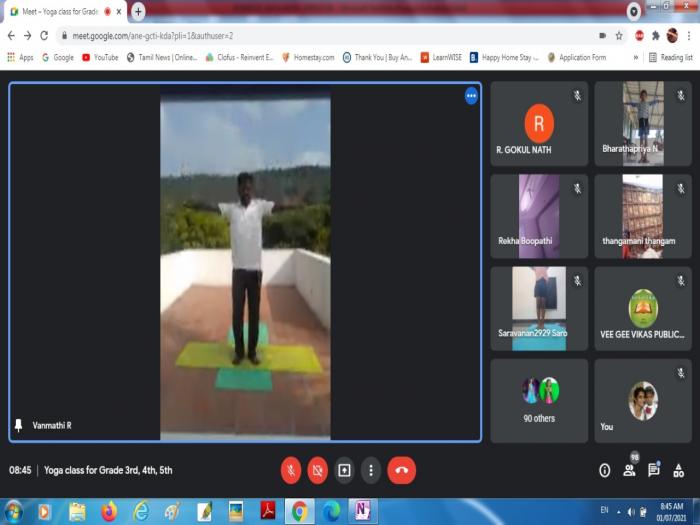
Task: Open the more options three-dot menu
Action: [x=371, y=470]
